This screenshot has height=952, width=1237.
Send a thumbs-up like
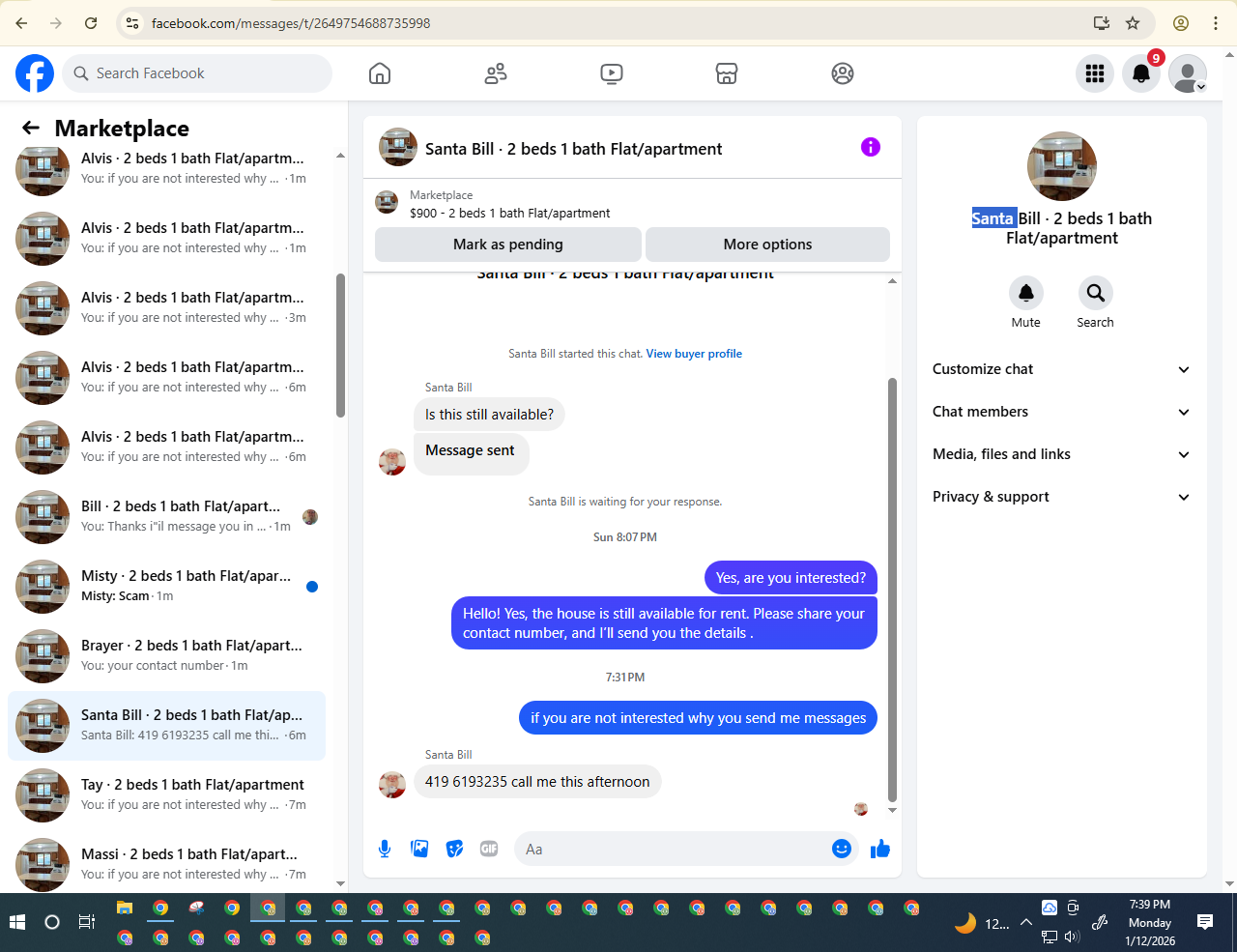[880, 849]
